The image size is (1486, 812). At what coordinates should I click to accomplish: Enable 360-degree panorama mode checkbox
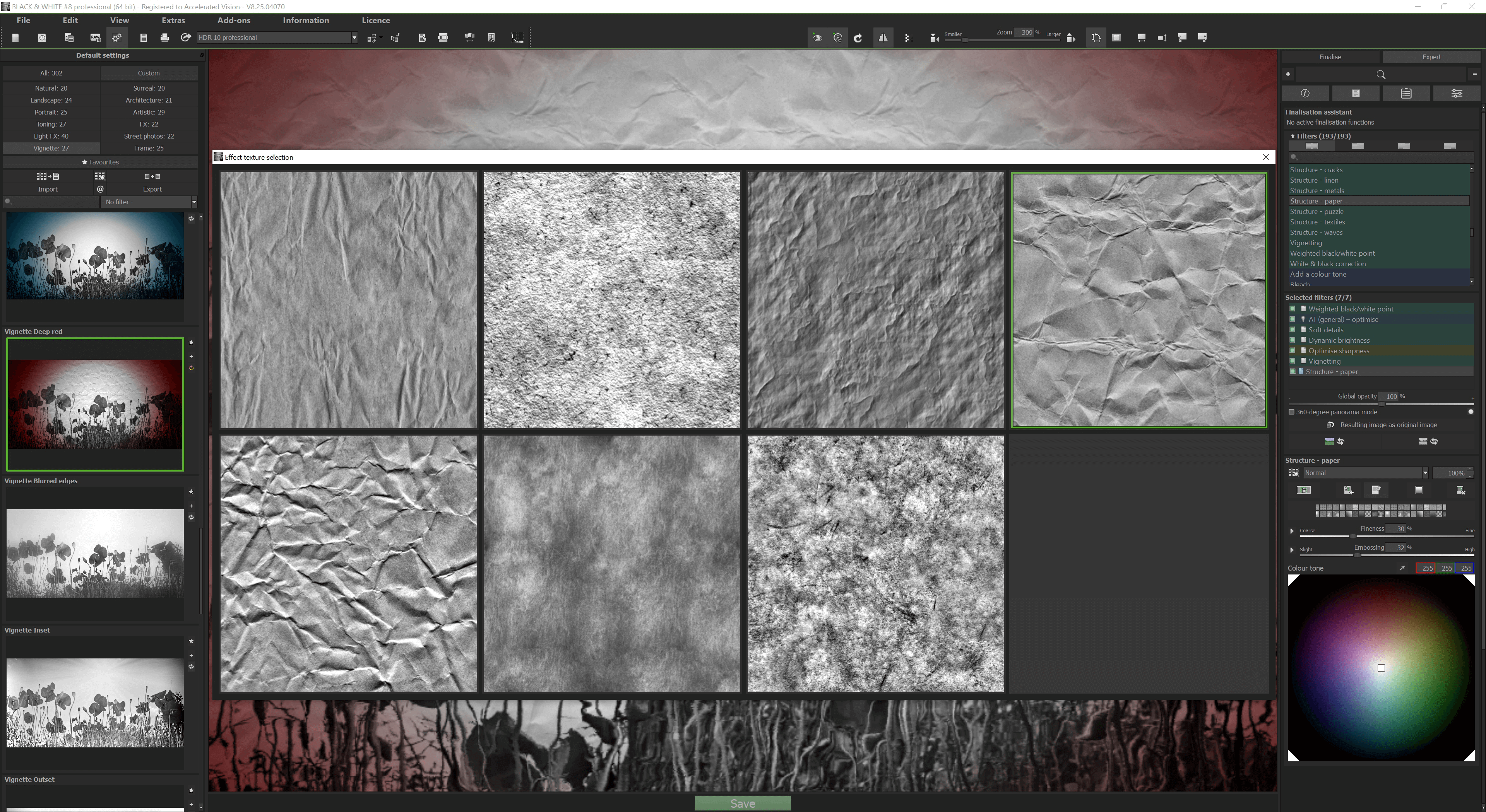[1292, 412]
